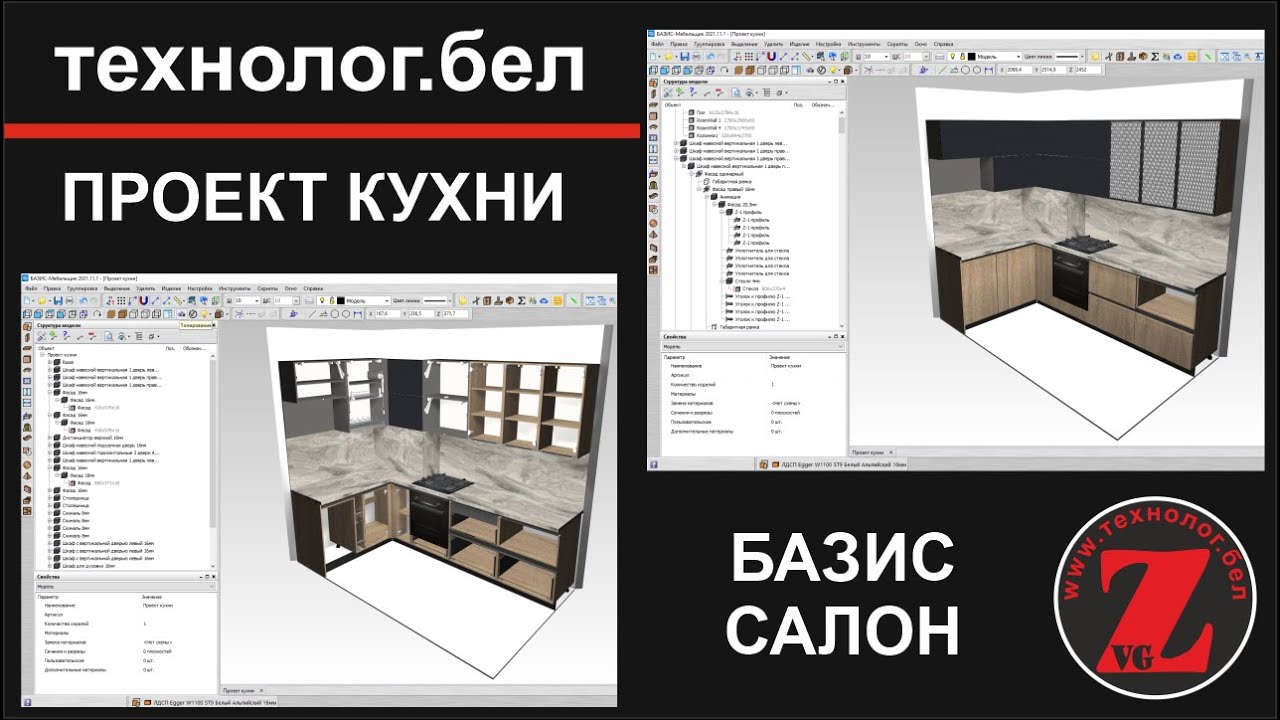The image size is (1280, 720).
Task: Click Open folder icon in right-hand window
Action: click(x=668, y=56)
